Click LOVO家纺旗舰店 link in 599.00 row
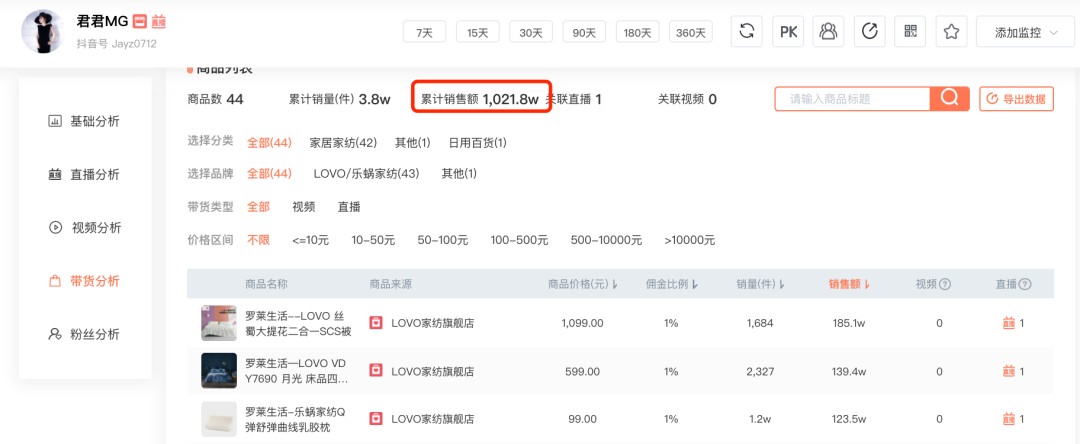The image size is (1080, 444). (433, 372)
